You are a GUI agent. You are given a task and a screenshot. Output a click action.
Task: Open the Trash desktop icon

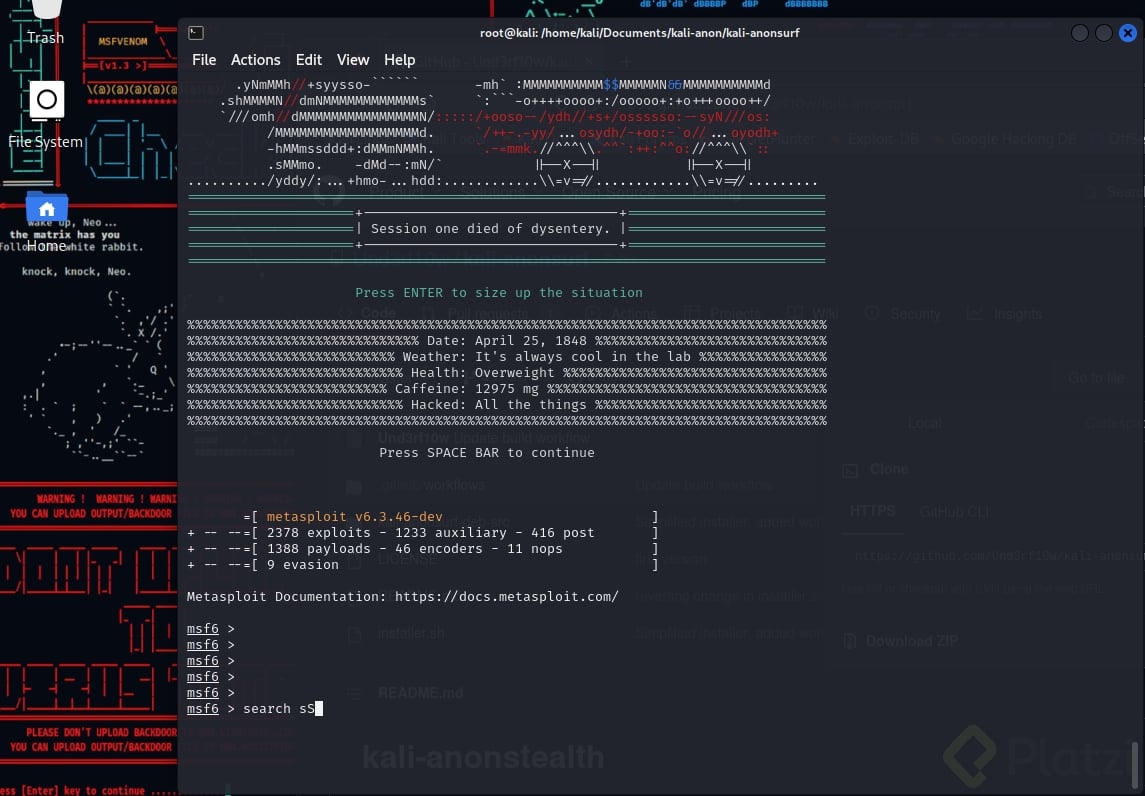[46, 22]
